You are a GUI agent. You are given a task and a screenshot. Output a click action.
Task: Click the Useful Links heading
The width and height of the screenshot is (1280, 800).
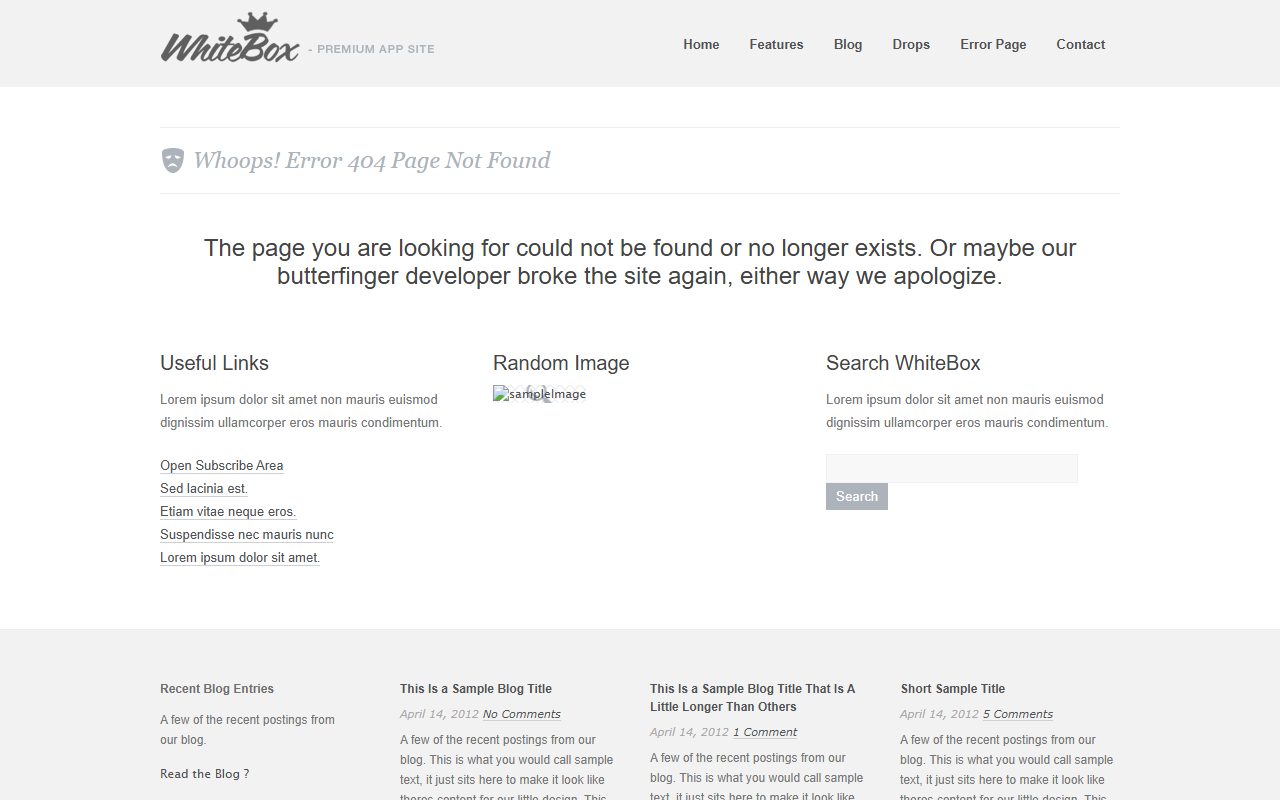coord(214,363)
